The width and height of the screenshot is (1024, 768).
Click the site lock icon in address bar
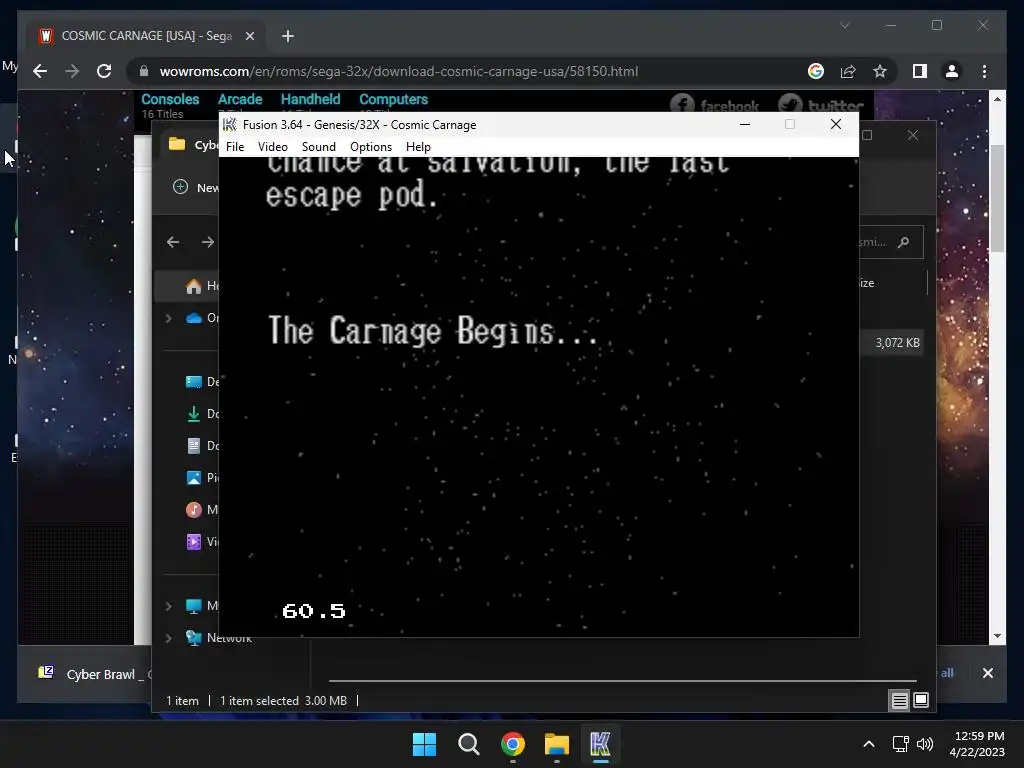(144, 71)
